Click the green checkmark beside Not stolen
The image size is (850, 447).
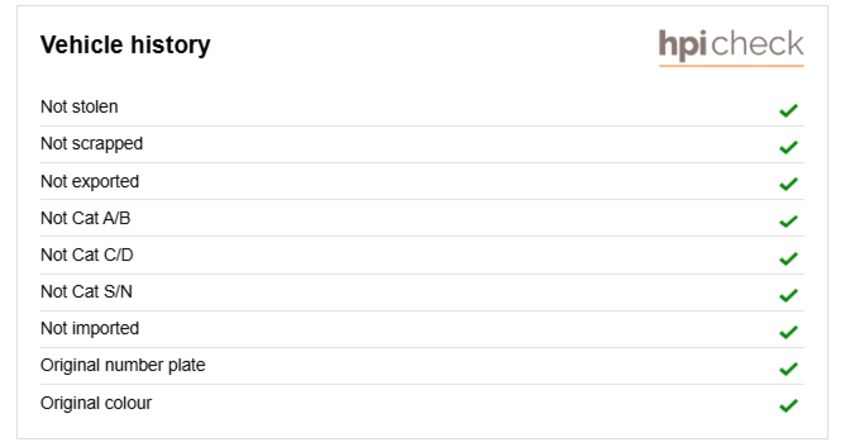point(788,110)
